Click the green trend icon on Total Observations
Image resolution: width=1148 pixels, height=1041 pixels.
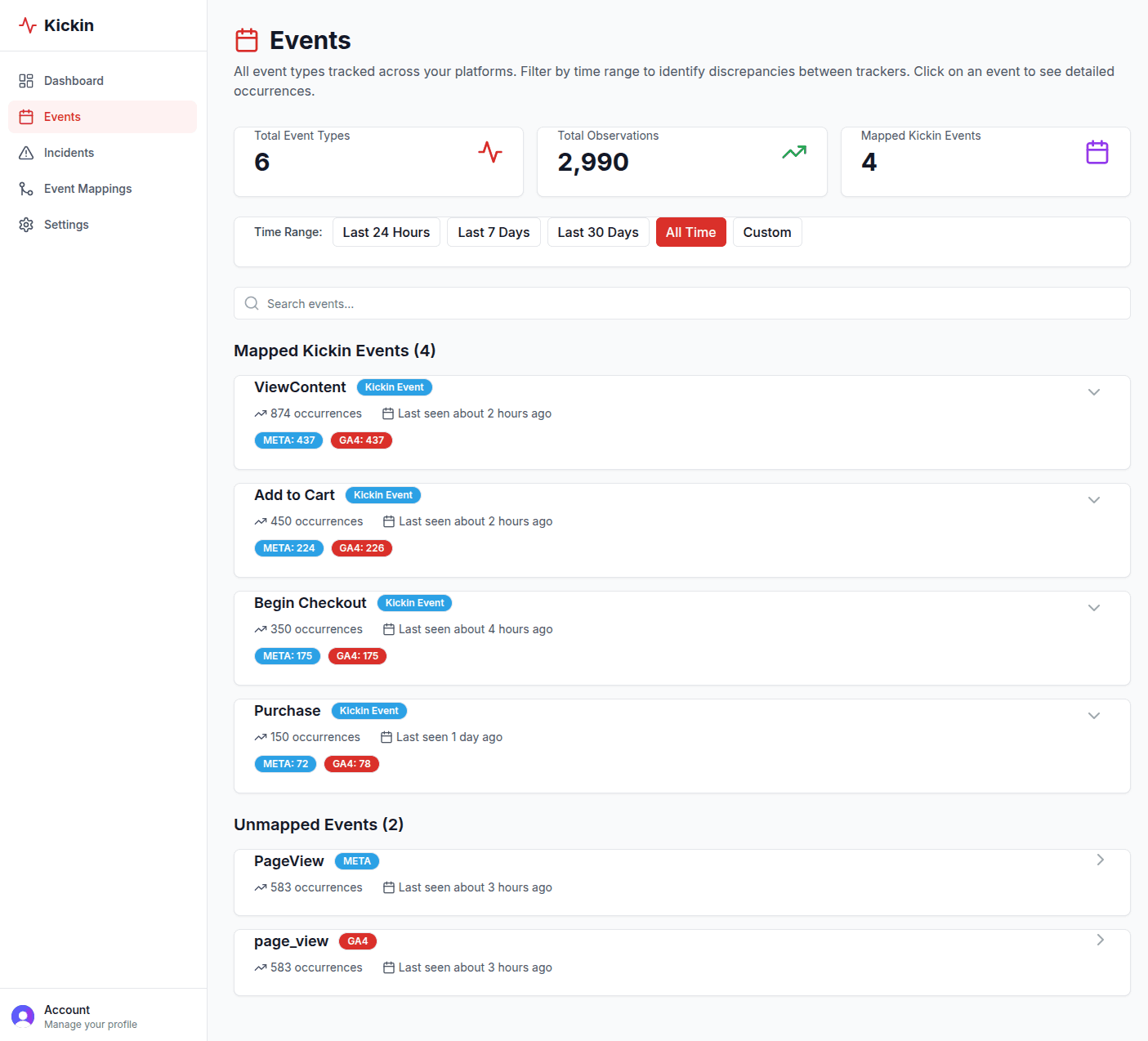point(793,152)
